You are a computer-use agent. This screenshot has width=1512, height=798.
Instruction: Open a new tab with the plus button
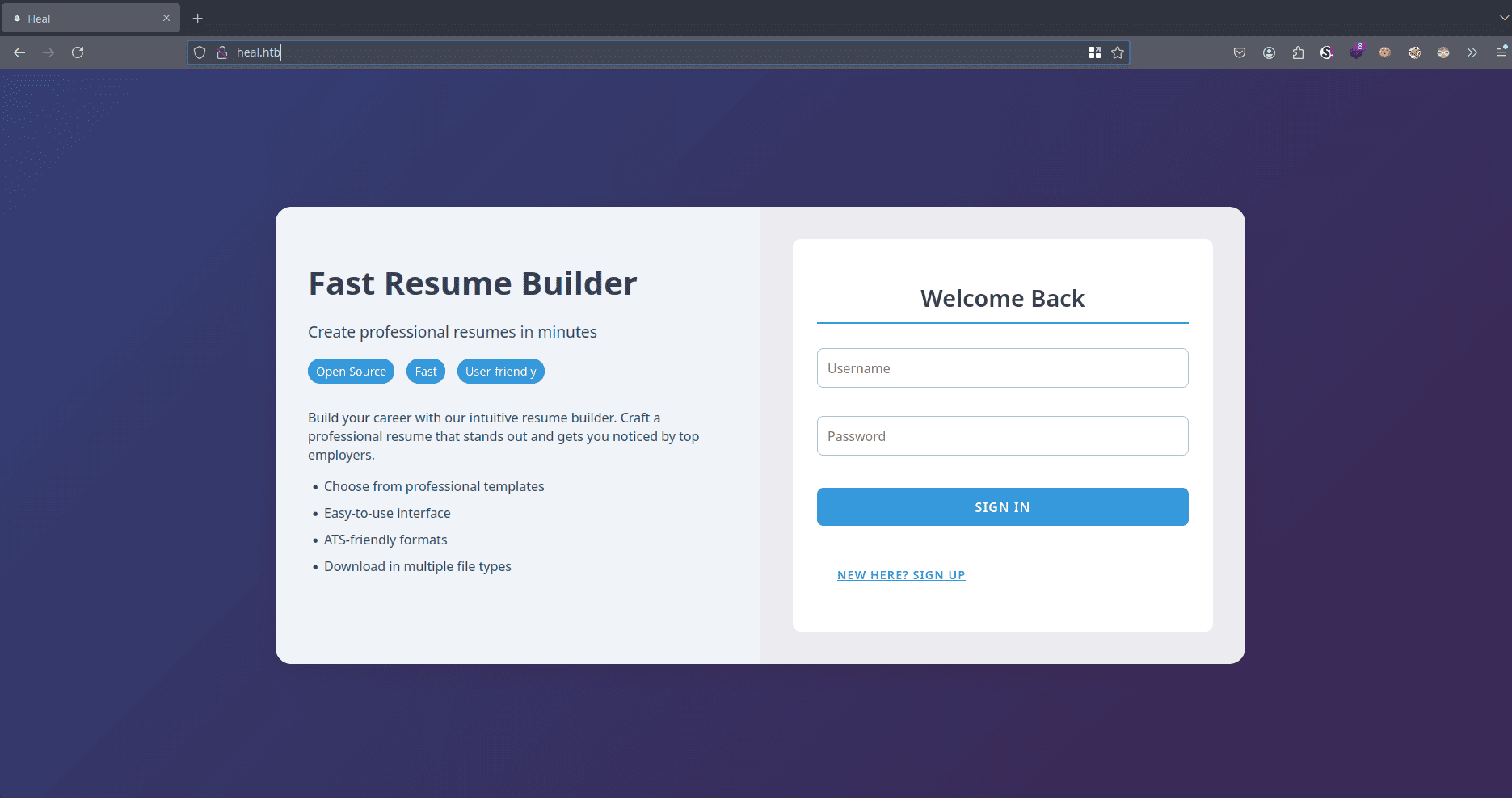click(198, 19)
